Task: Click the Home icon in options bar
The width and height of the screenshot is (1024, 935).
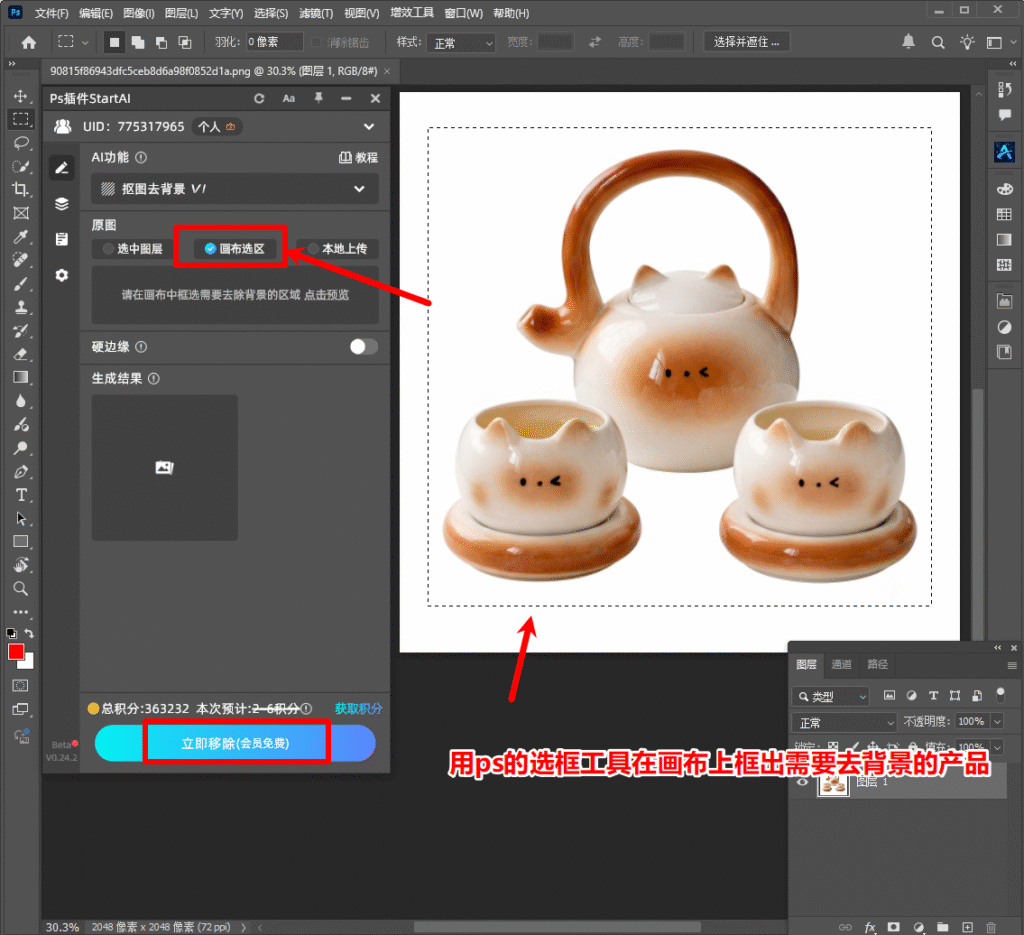Action: click(x=28, y=42)
